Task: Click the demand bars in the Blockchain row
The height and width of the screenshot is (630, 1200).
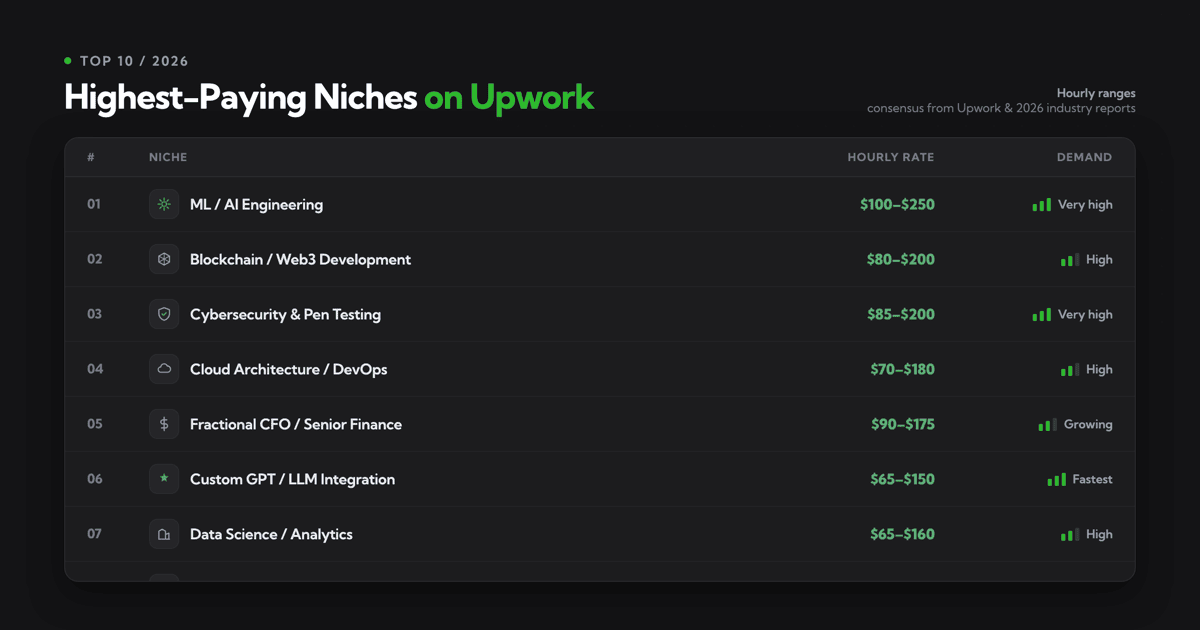Action: pyautogui.click(x=1070, y=260)
